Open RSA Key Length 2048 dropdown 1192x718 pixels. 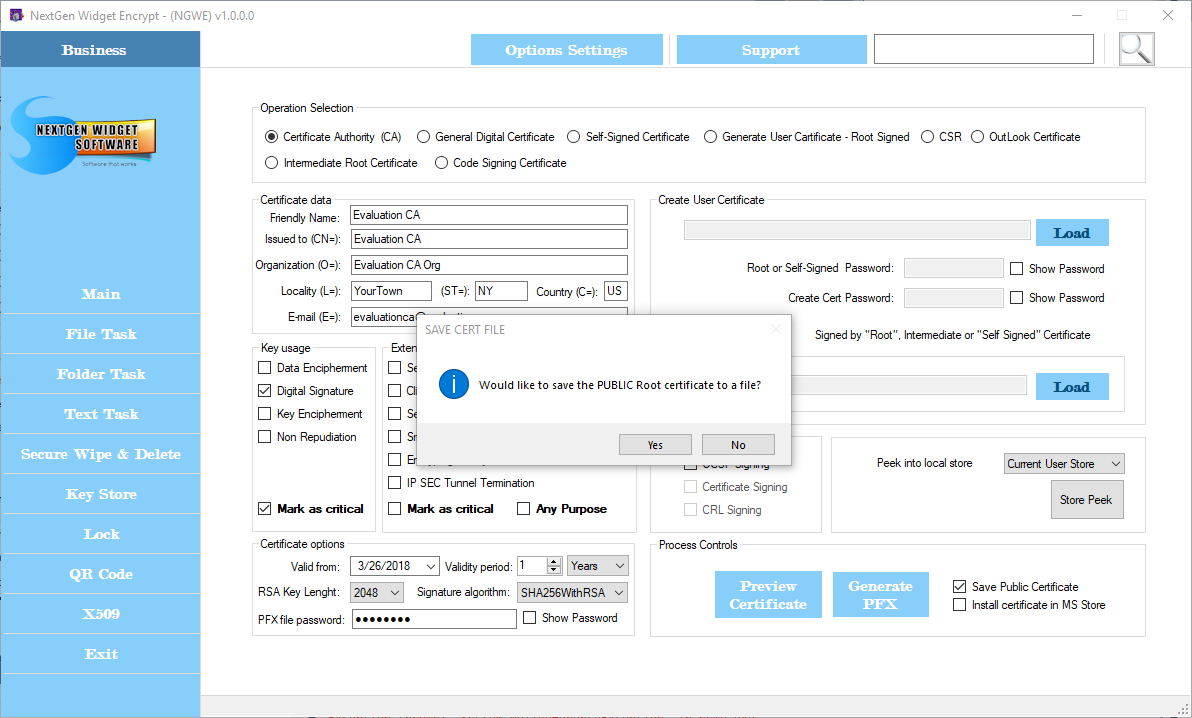tap(377, 593)
